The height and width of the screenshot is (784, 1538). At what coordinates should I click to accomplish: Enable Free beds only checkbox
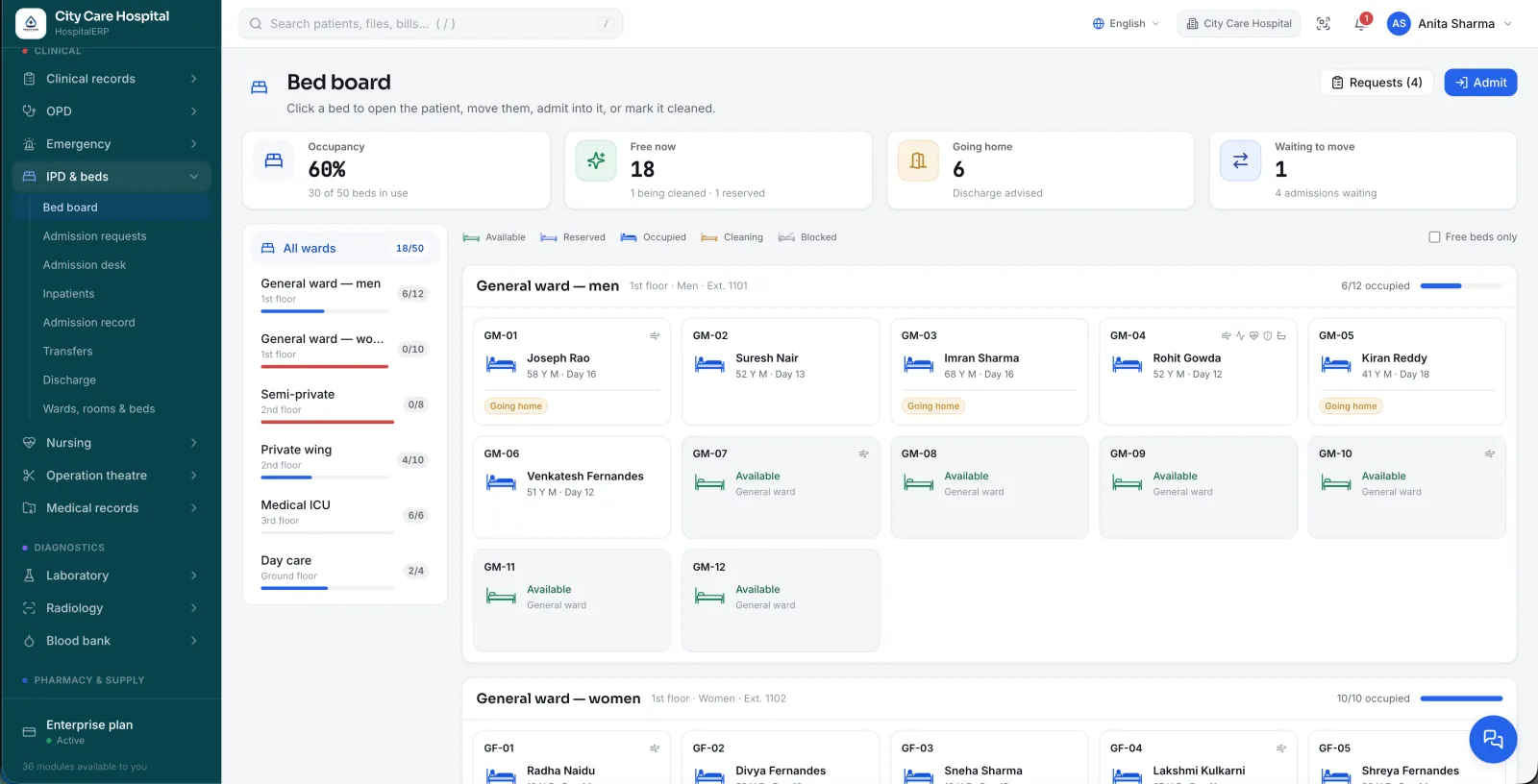[1434, 237]
